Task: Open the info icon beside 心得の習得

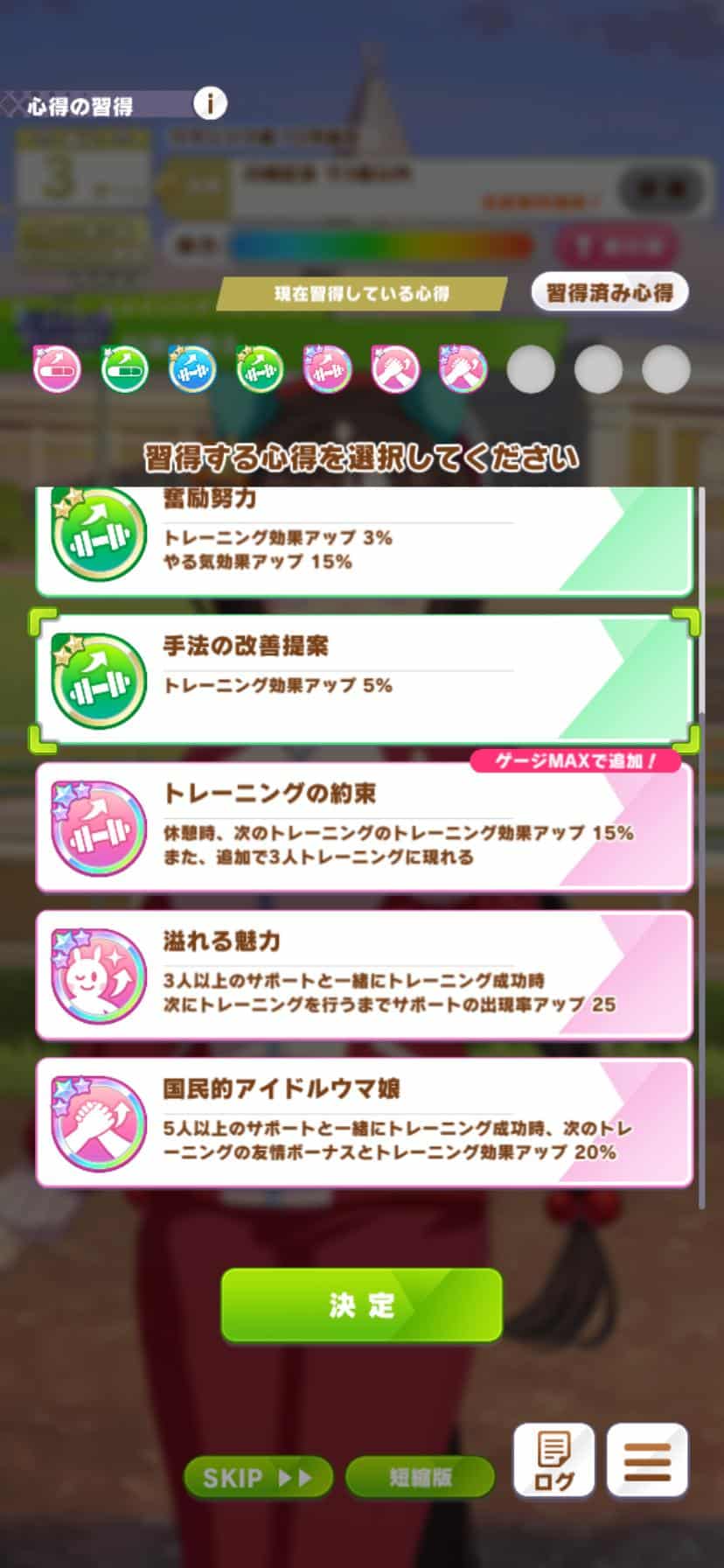Action: (209, 105)
